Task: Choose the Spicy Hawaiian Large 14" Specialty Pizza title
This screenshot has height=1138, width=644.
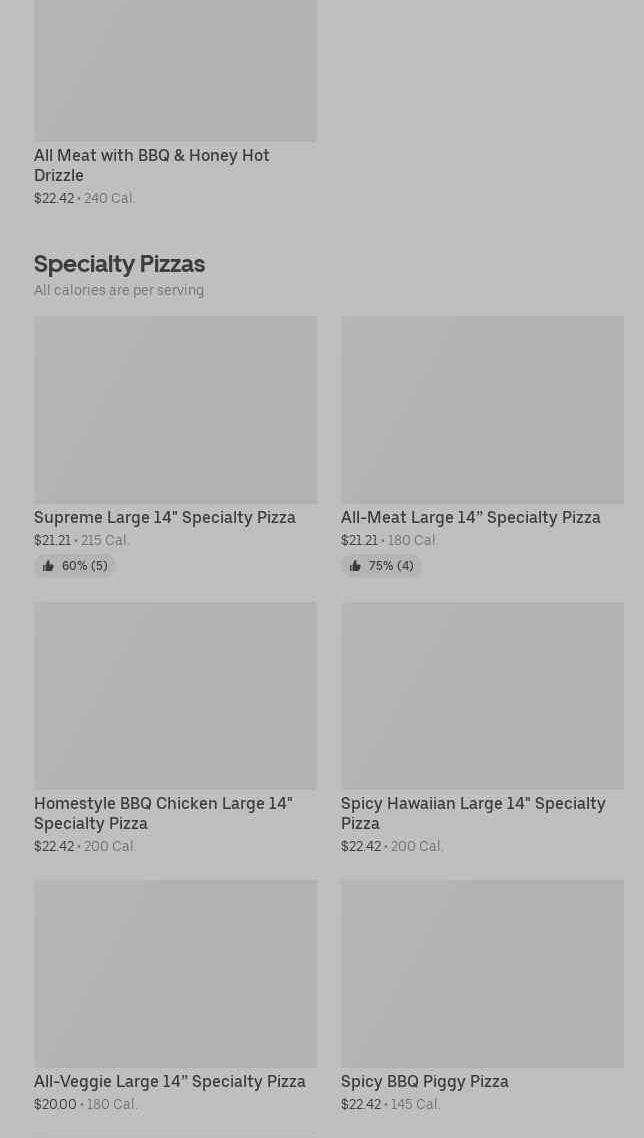Action: tap(472, 813)
